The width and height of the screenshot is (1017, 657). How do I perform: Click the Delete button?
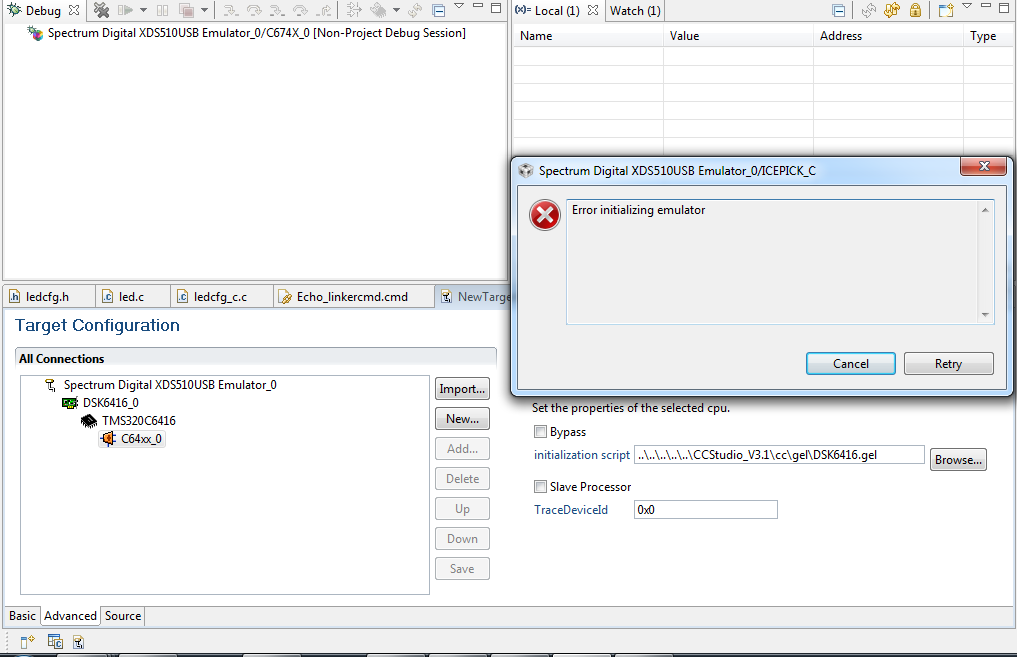click(462, 479)
